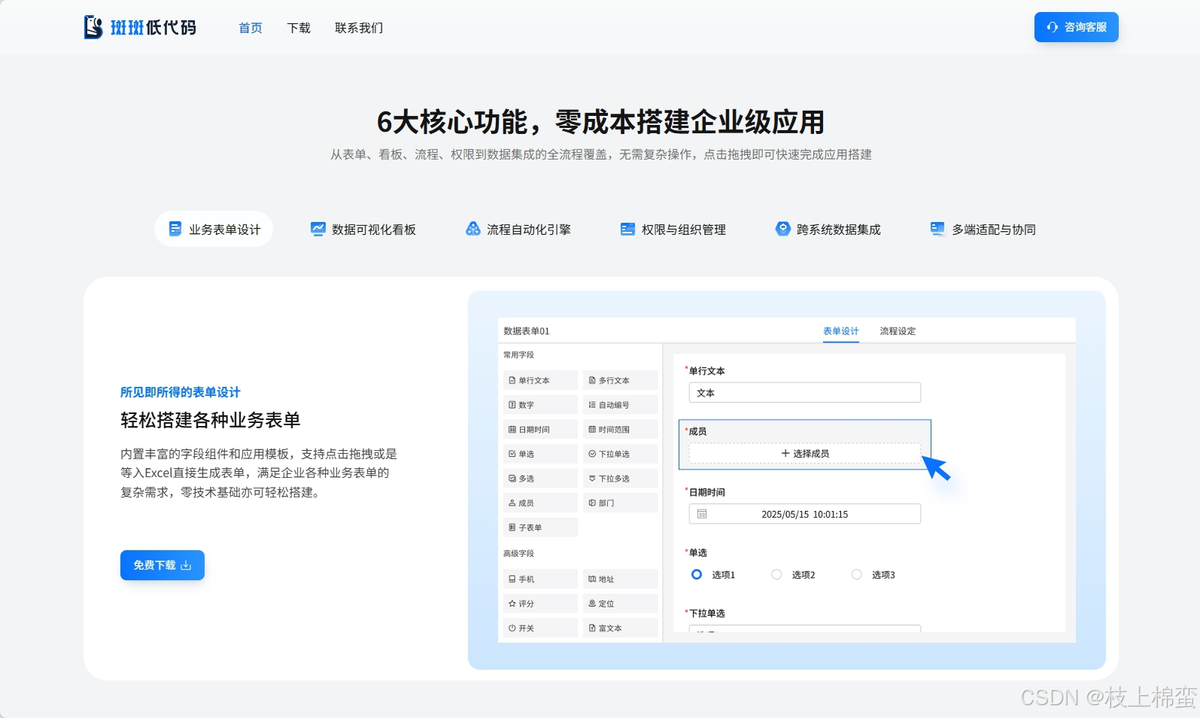Click the 咨询客服 button
The height and width of the screenshot is (718, 1200).
[x=1076, y=27]
